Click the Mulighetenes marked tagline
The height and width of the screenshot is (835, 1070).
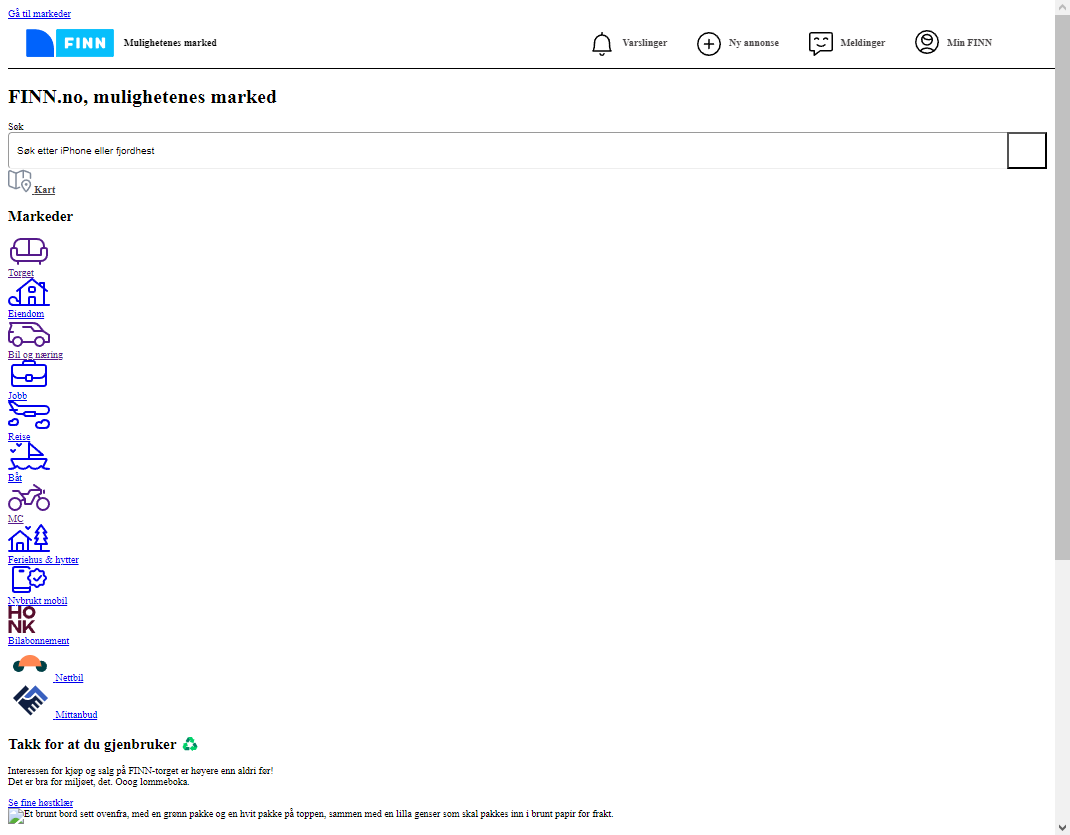click(x=170, y=43)
